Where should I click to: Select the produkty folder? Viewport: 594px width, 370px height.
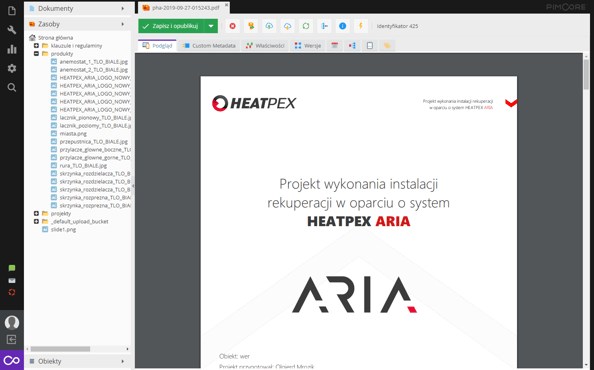pos(62,53)
